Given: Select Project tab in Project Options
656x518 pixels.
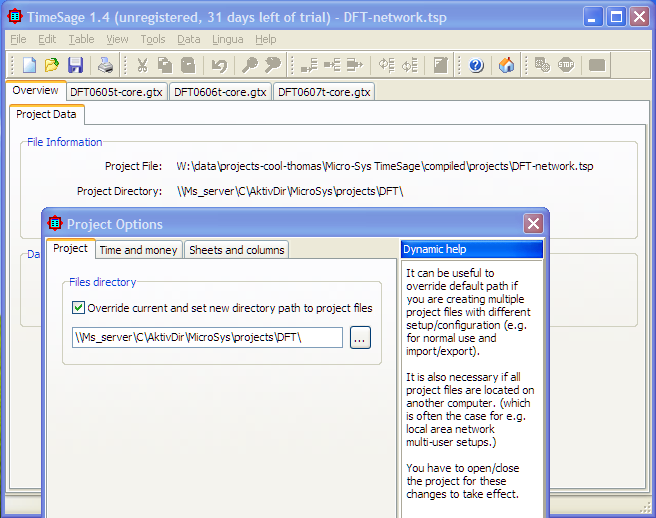Looking at the screenshot, I should click(x=70, y=248).
